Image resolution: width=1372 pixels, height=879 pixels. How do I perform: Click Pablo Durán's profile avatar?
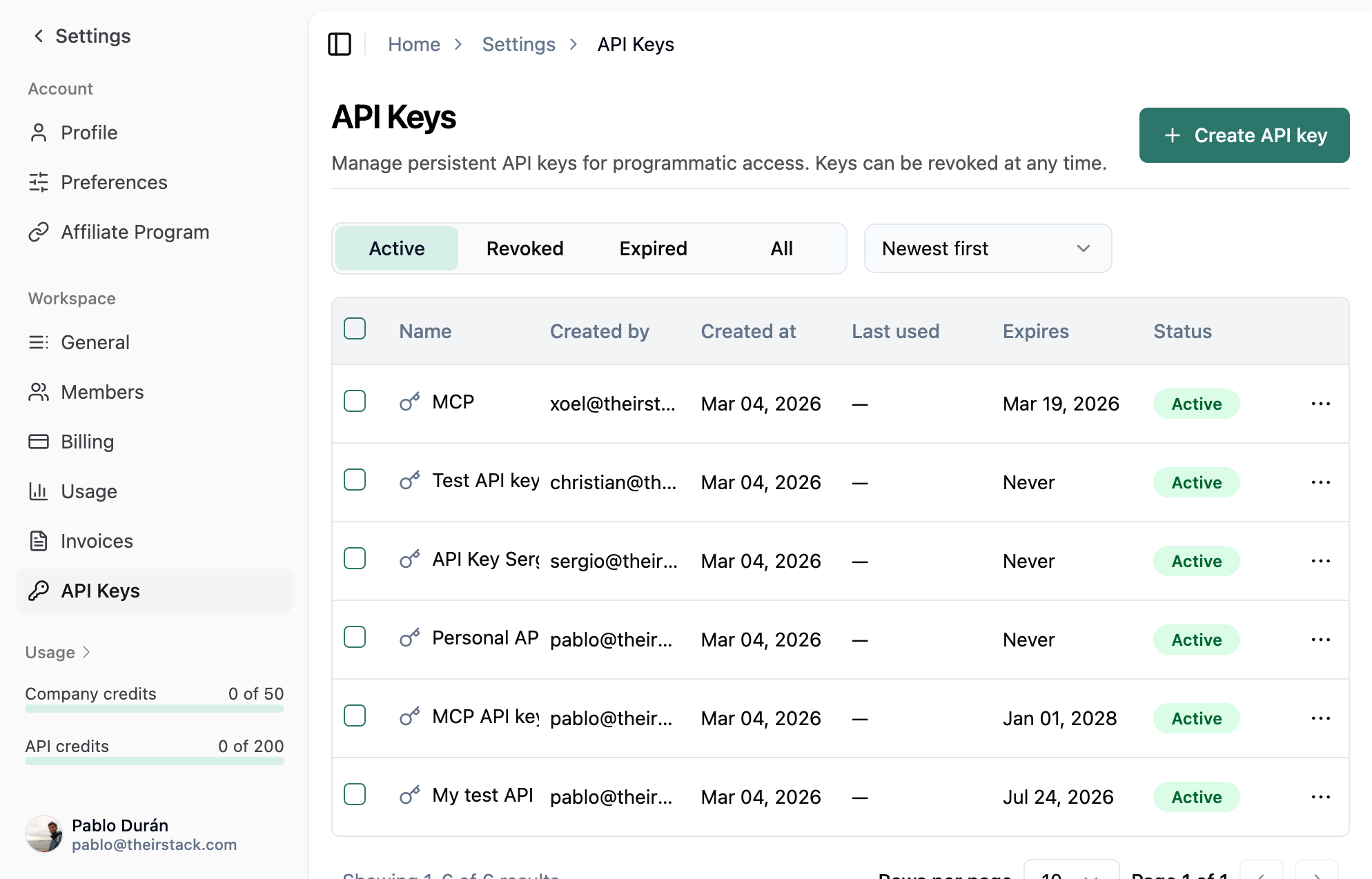pos(44,833)
